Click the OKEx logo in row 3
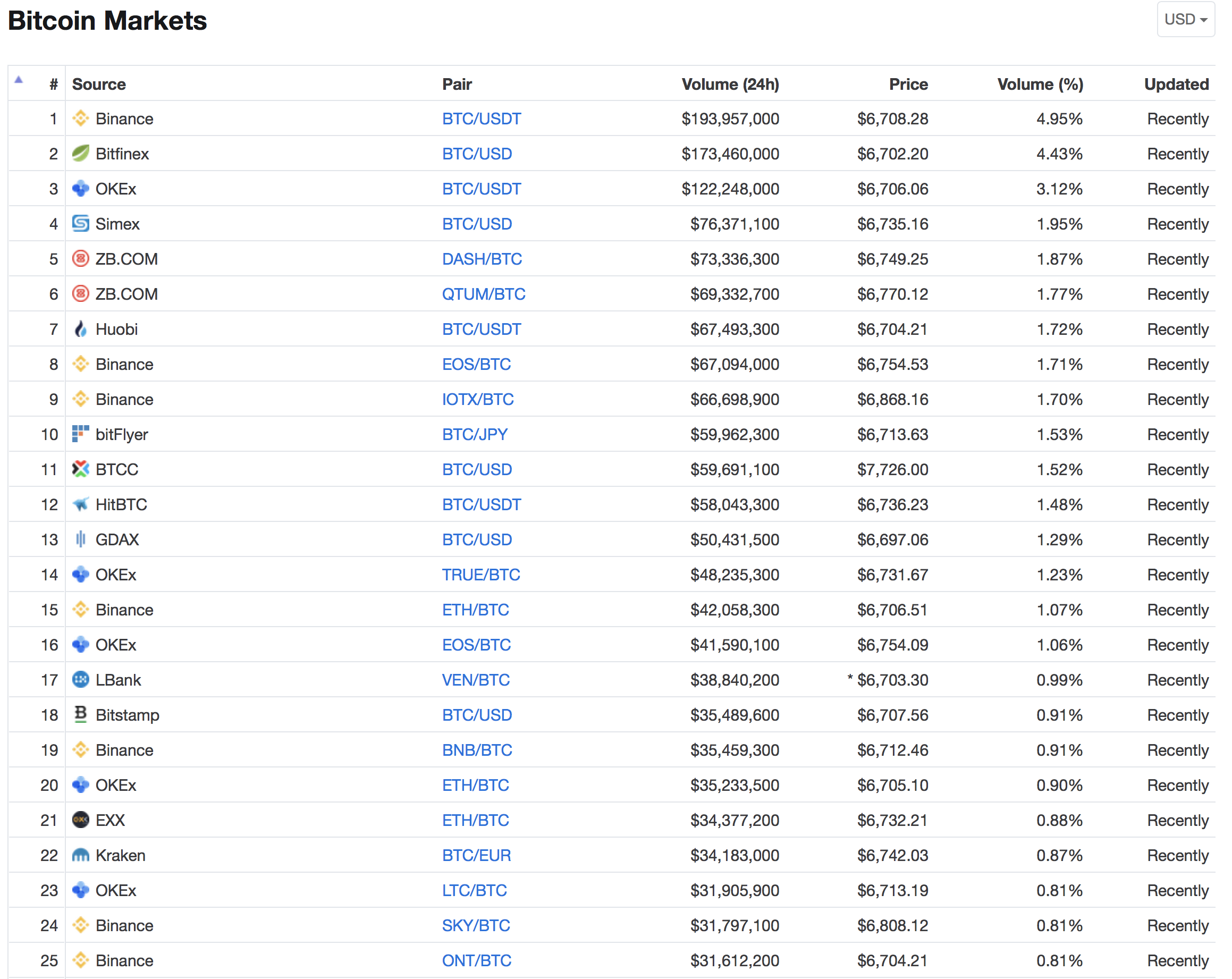This screenshot has width=1232, height=979. [81, 189]
